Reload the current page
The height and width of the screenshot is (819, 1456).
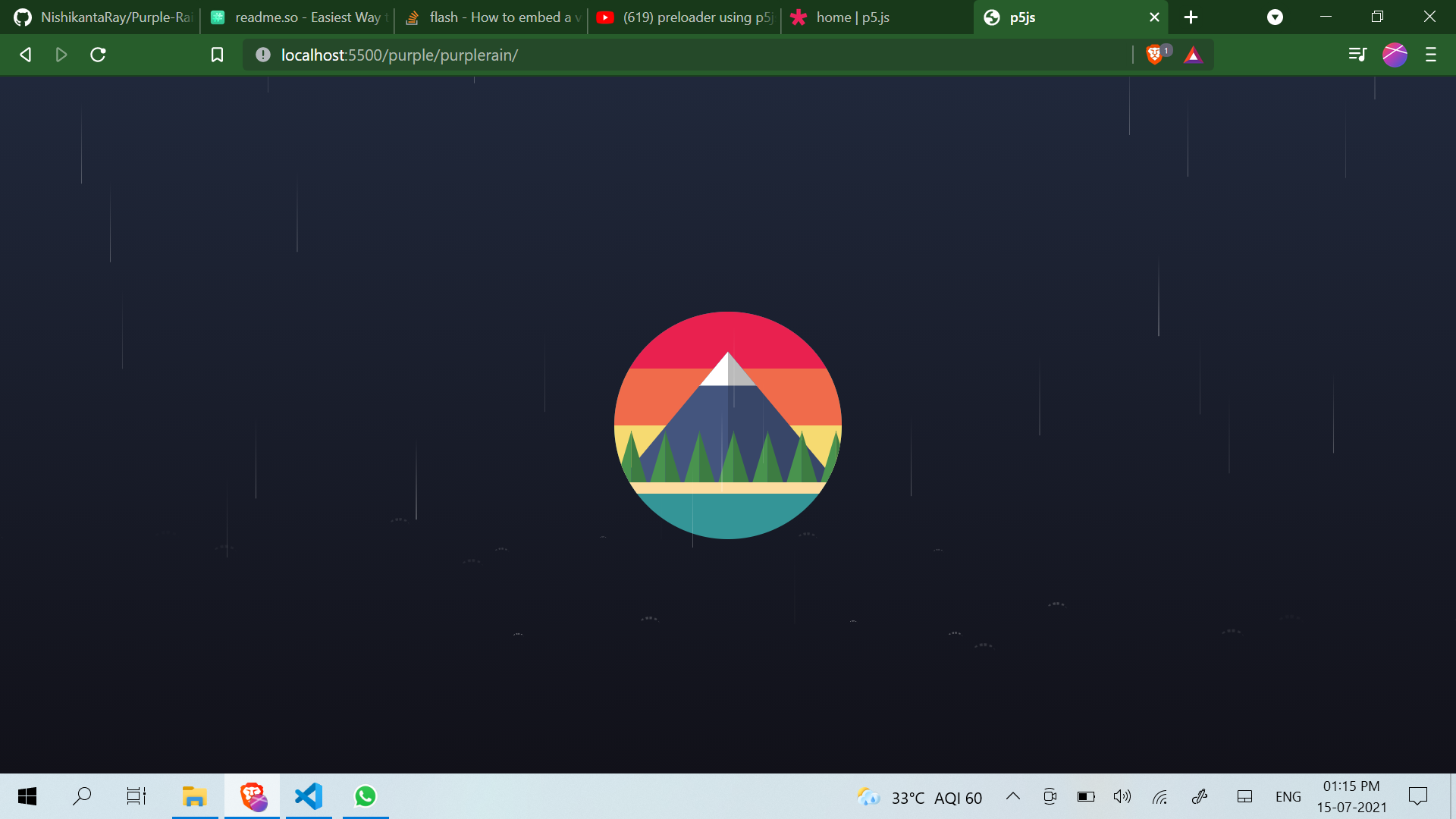[98, 55]
